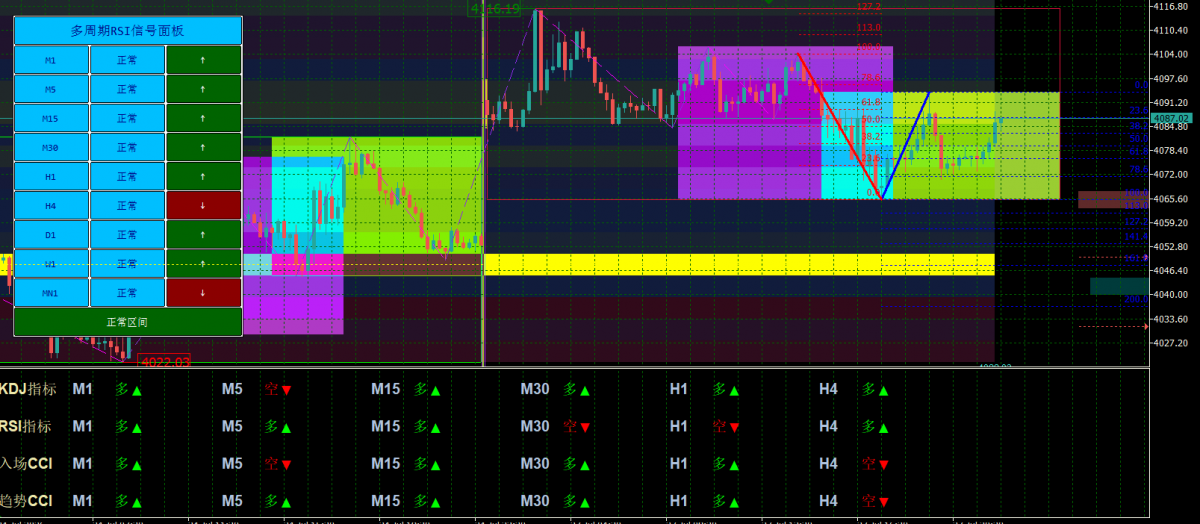The image size is (1200, 524).
Task: Click the green up triangle for 趋势CCI M1
Action: click(x=137, y=502)
